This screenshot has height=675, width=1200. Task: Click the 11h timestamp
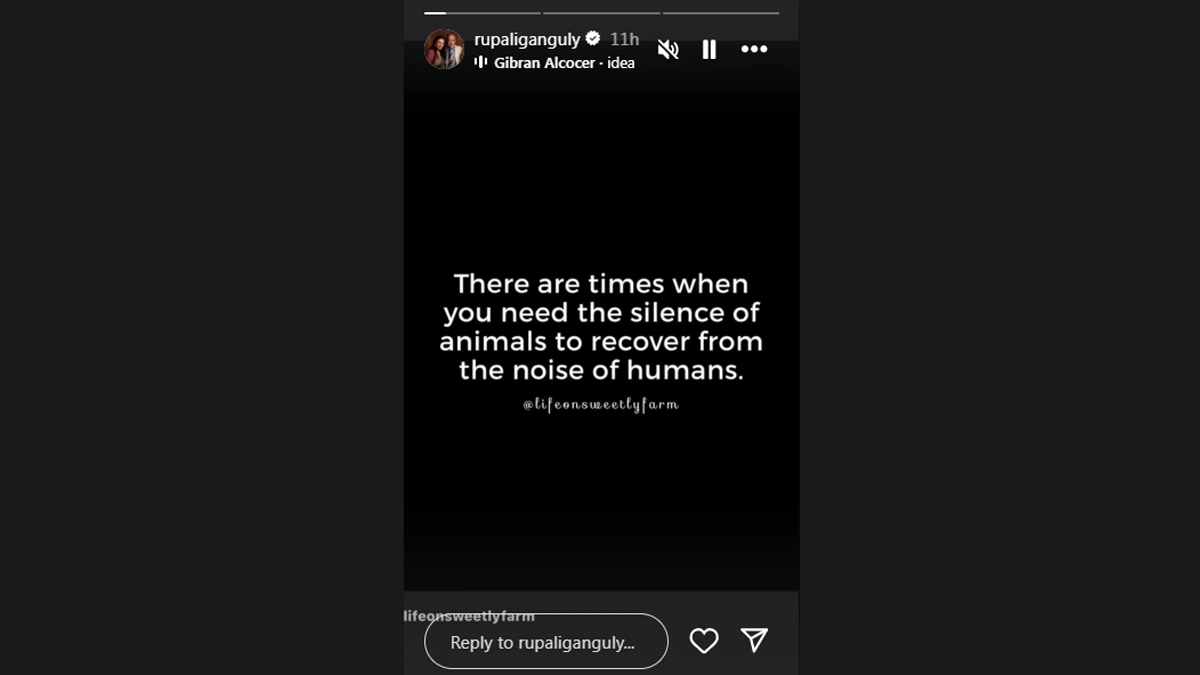coord(625,39)
